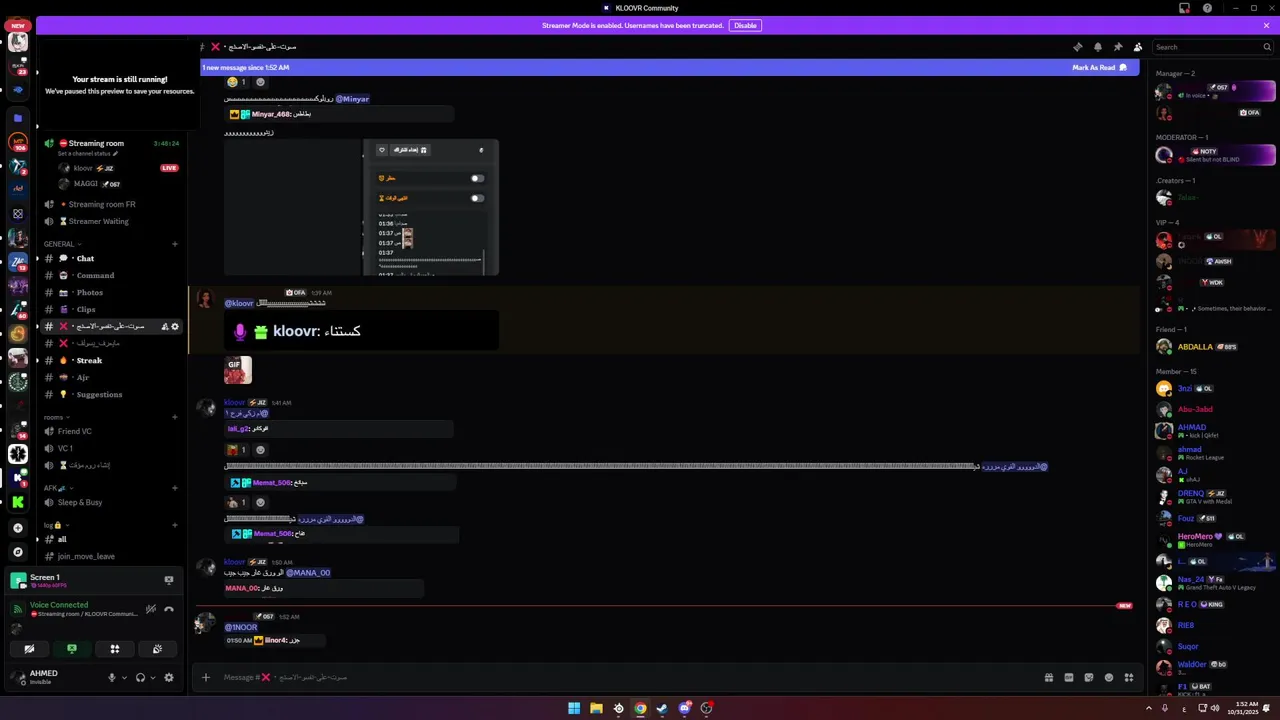Disable Streamer Mode button in banner

pyautogui.click(x=745, y=25)
